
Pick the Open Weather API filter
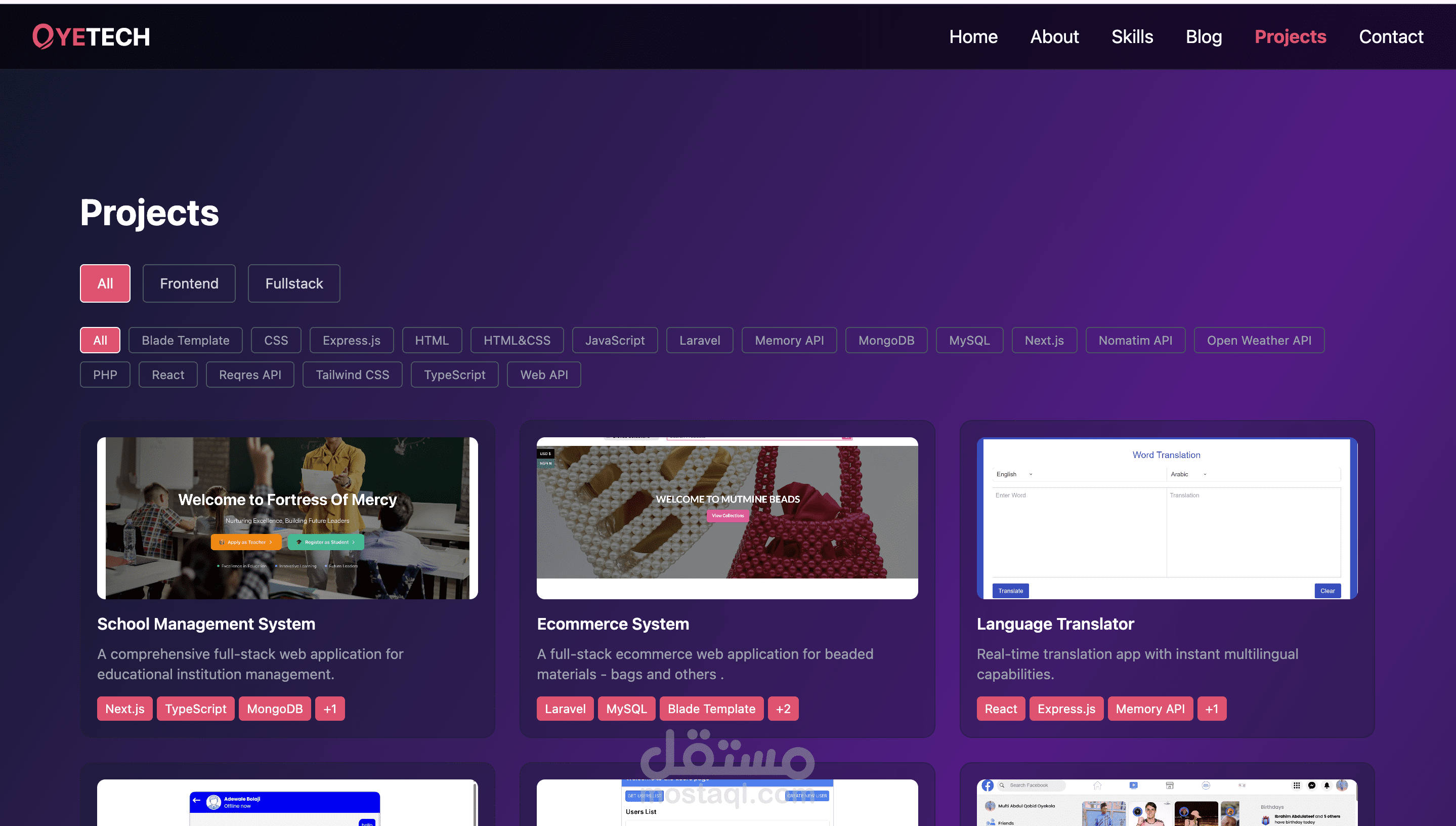tap(1259, 341)
